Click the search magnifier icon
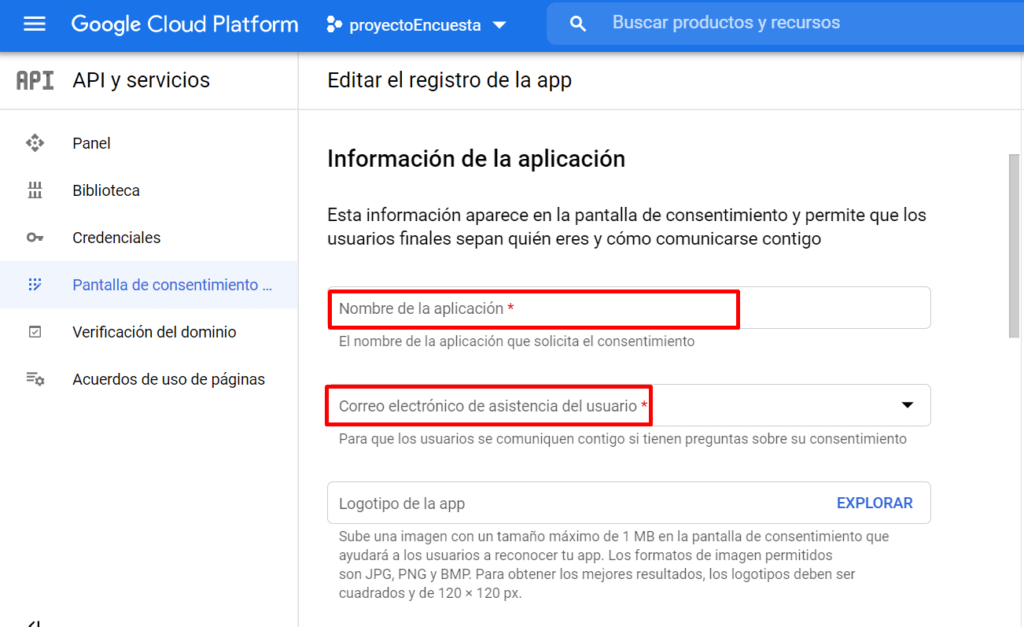Viewport: 1024px width, 627px height. [577, 24]
